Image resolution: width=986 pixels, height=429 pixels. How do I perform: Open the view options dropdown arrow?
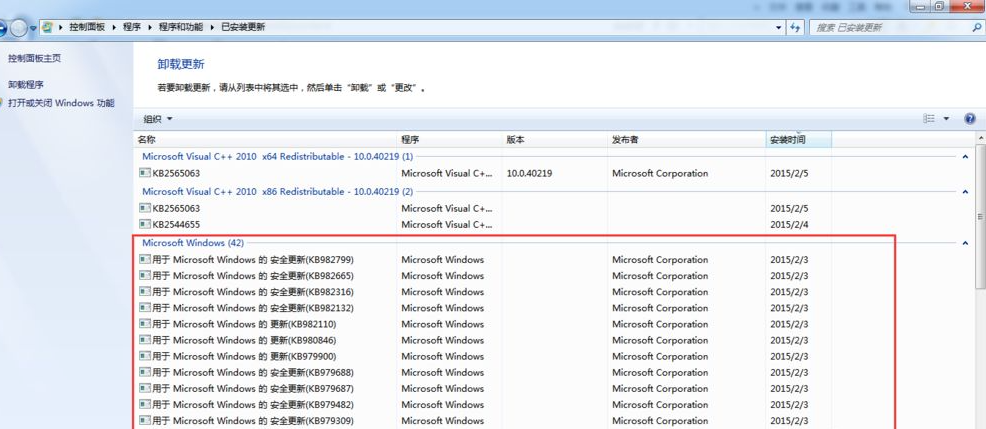[x=946, y=118]
